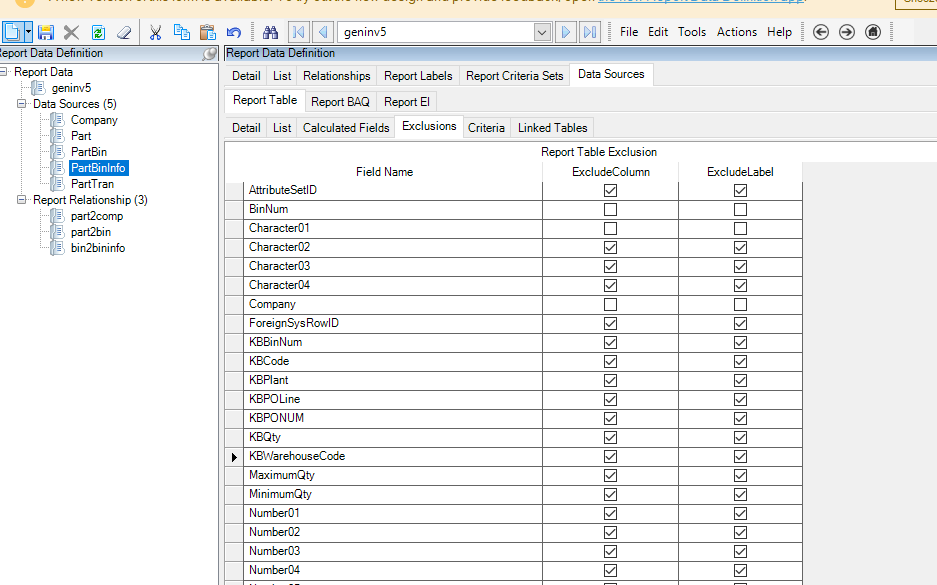
Task: Go to the next record
Action: point(565,32)
